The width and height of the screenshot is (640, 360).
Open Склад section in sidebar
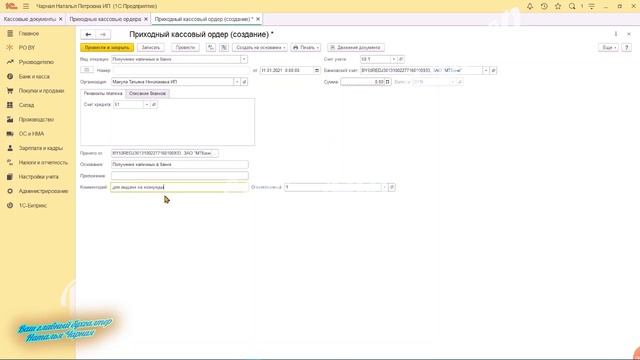click(x=26, y=105)
